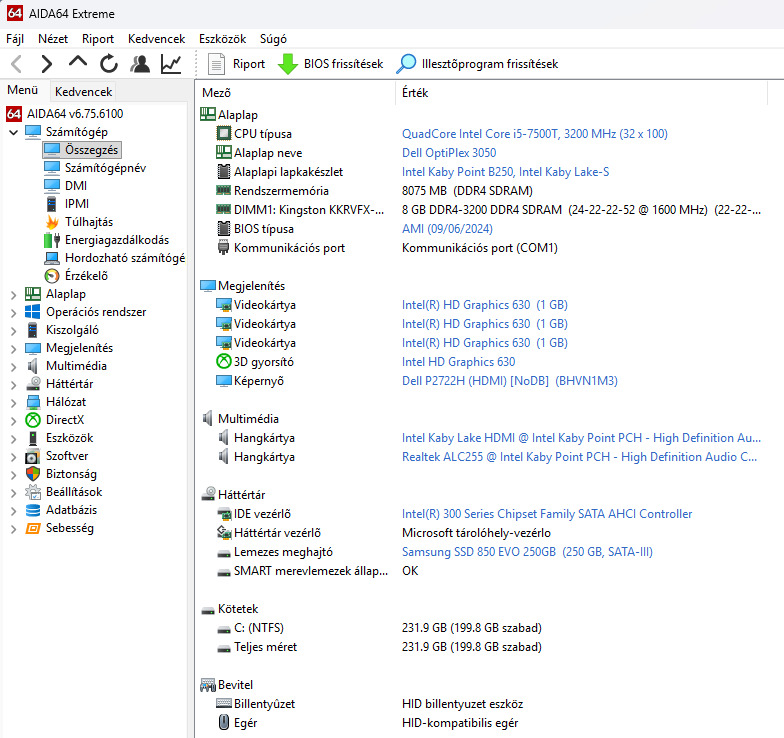784x738 pixels.
Task: Go forward with the right arrow toolbar icon
Action: [x=46, y=64]
